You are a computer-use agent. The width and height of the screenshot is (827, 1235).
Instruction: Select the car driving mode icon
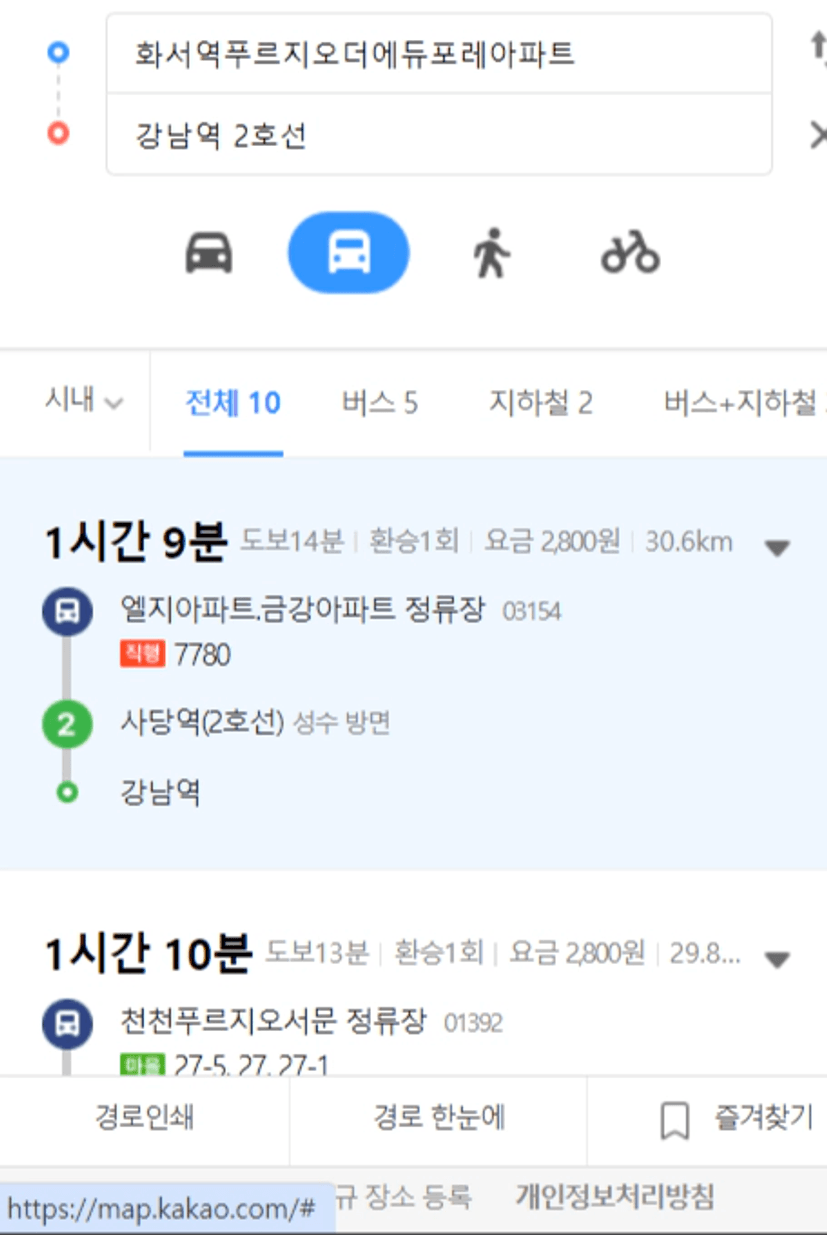pos(209,252)
